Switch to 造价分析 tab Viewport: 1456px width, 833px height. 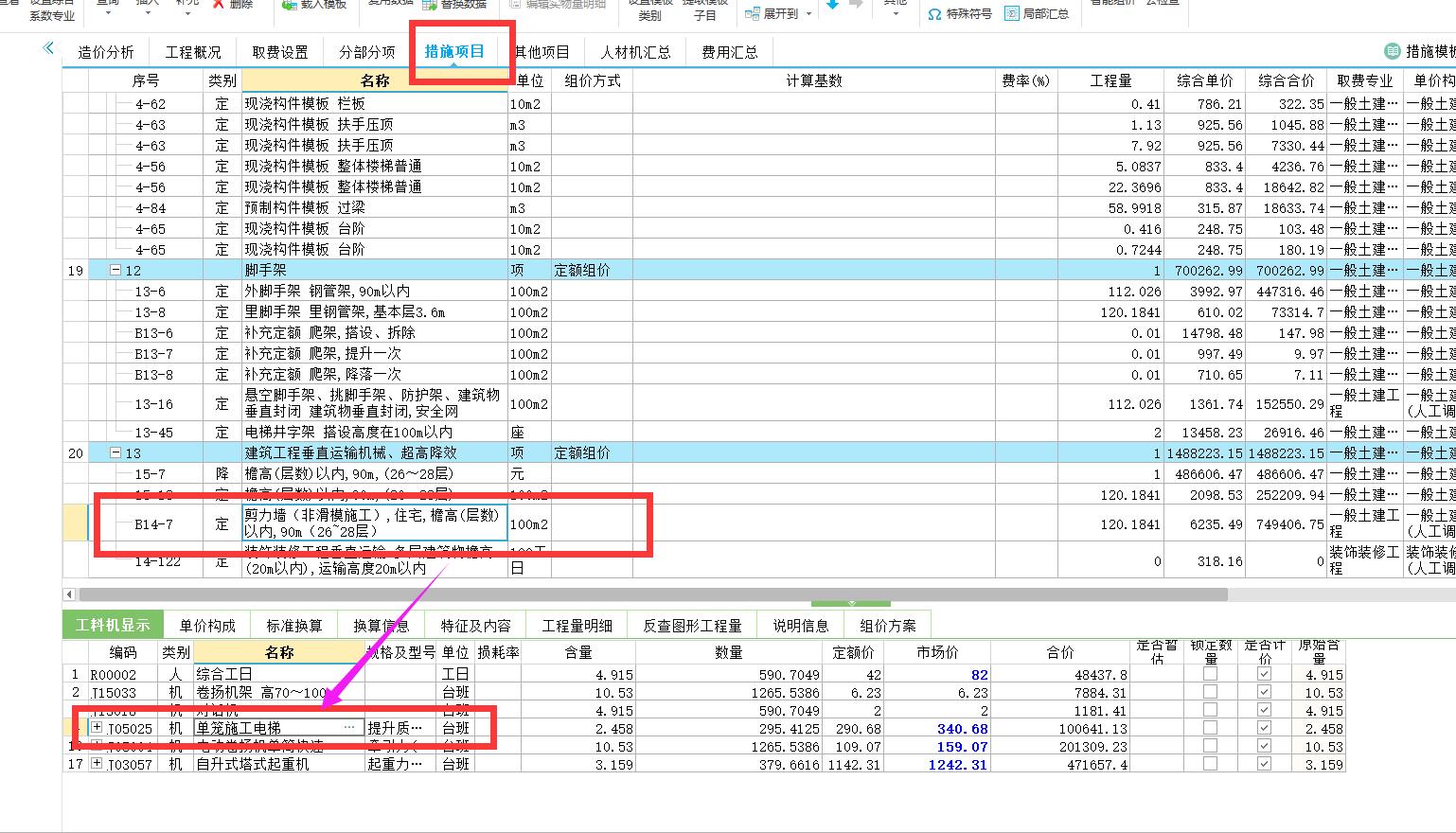pos(106,52)
